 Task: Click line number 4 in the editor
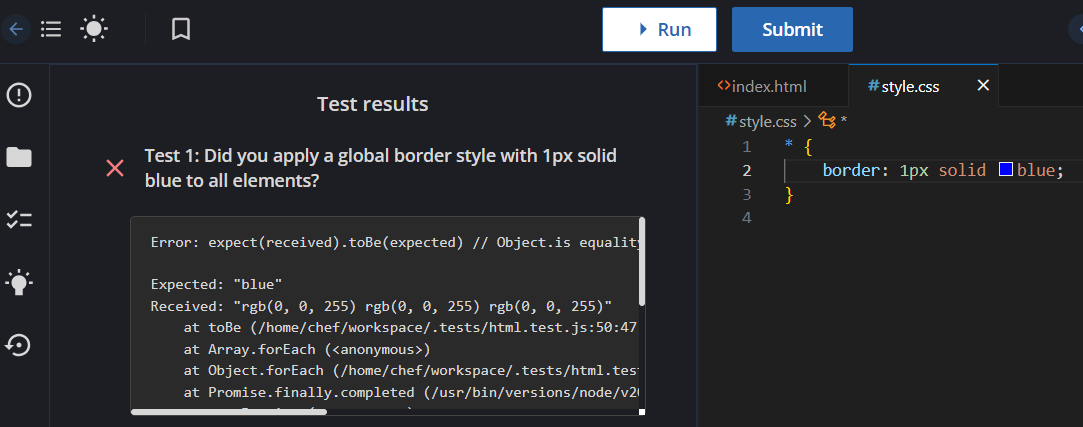[745, 218]
